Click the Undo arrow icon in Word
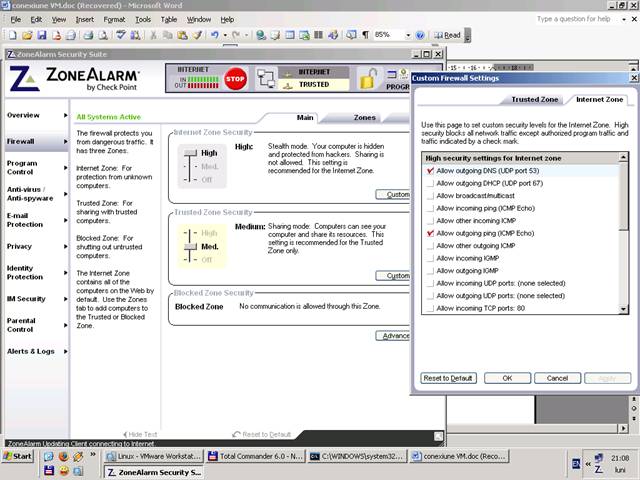 215,36
